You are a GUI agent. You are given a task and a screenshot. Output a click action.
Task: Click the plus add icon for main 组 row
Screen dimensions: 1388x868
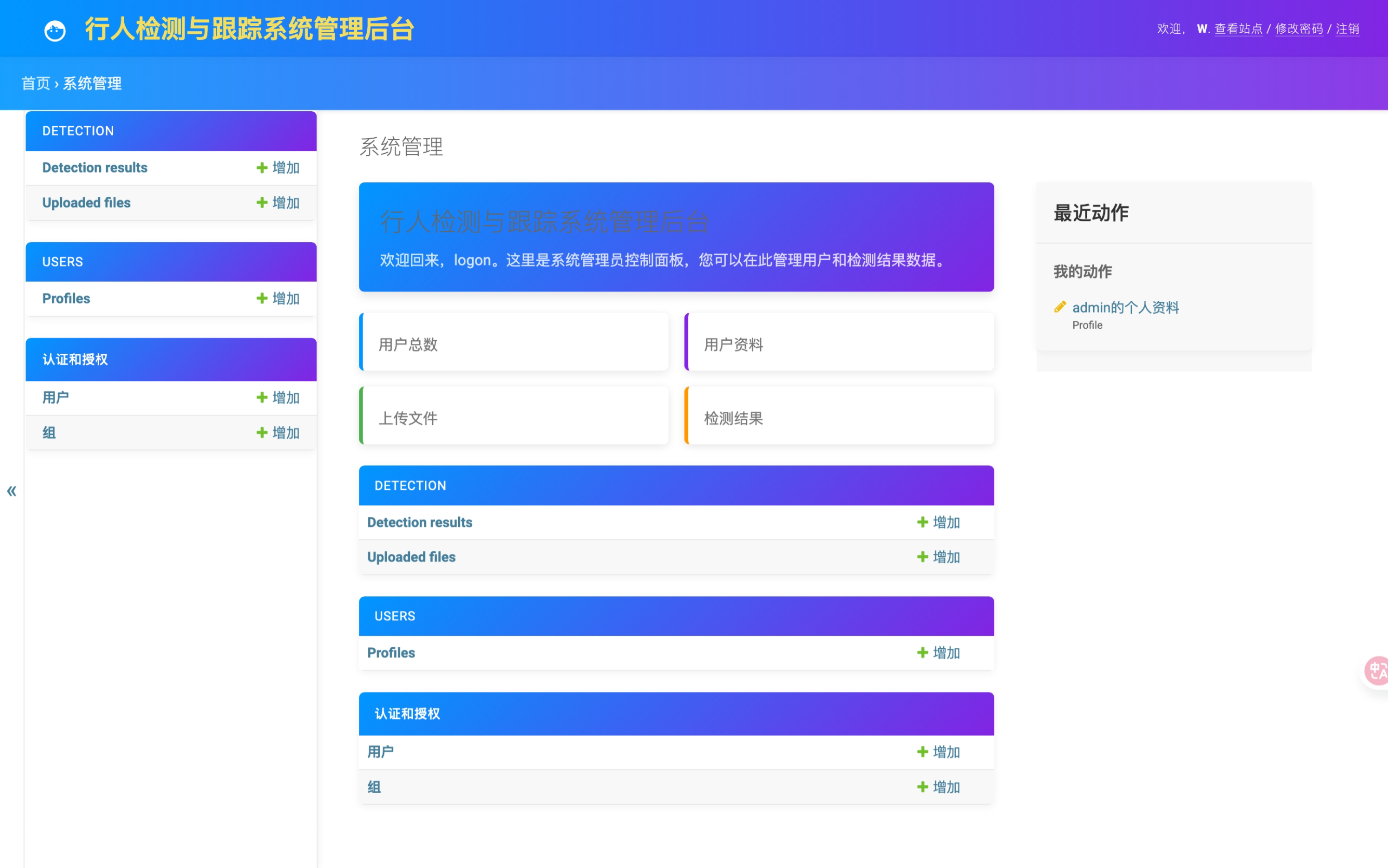(x=923, y=786)
